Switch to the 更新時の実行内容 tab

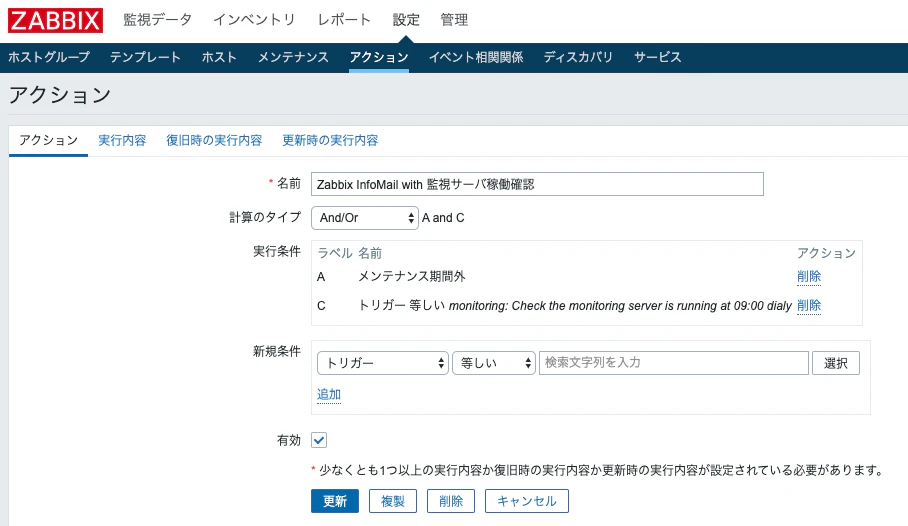(330, 140)
